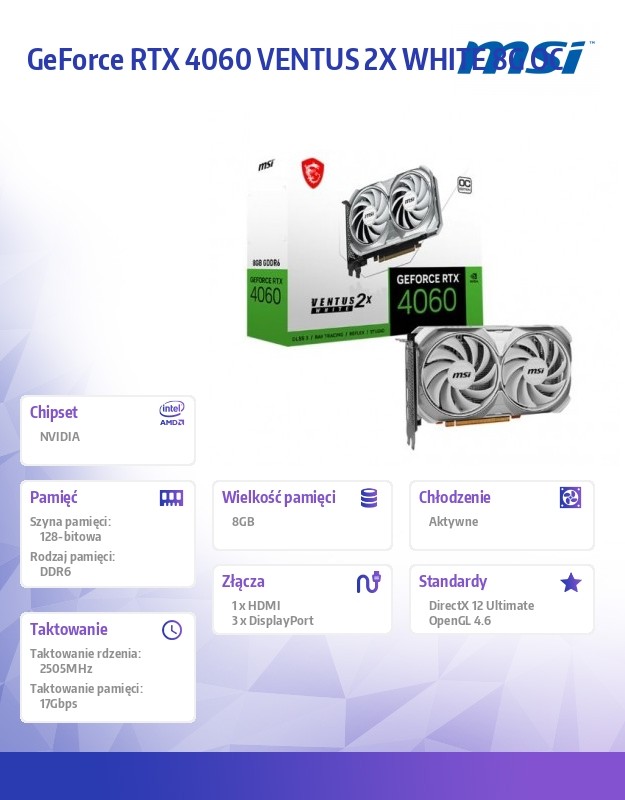
Task: Click the red MSI dragon shield on box
Action: 313,172
